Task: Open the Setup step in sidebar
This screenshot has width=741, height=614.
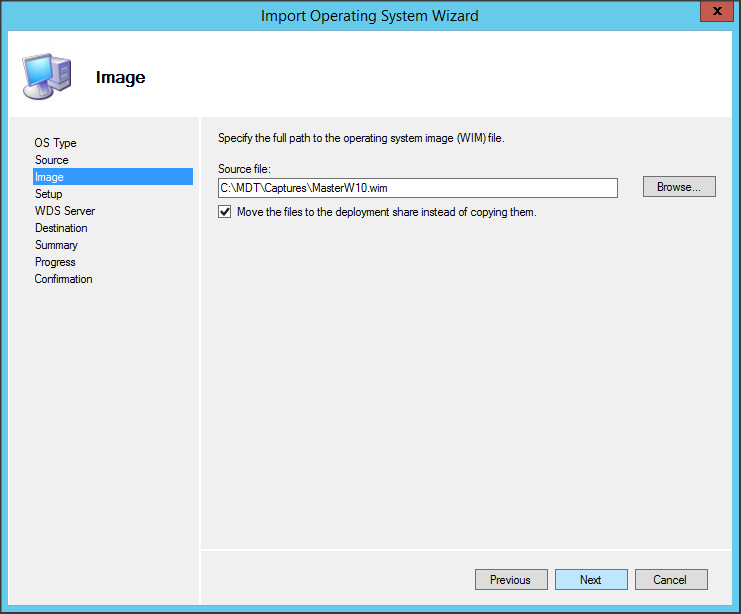Action: 48,194
